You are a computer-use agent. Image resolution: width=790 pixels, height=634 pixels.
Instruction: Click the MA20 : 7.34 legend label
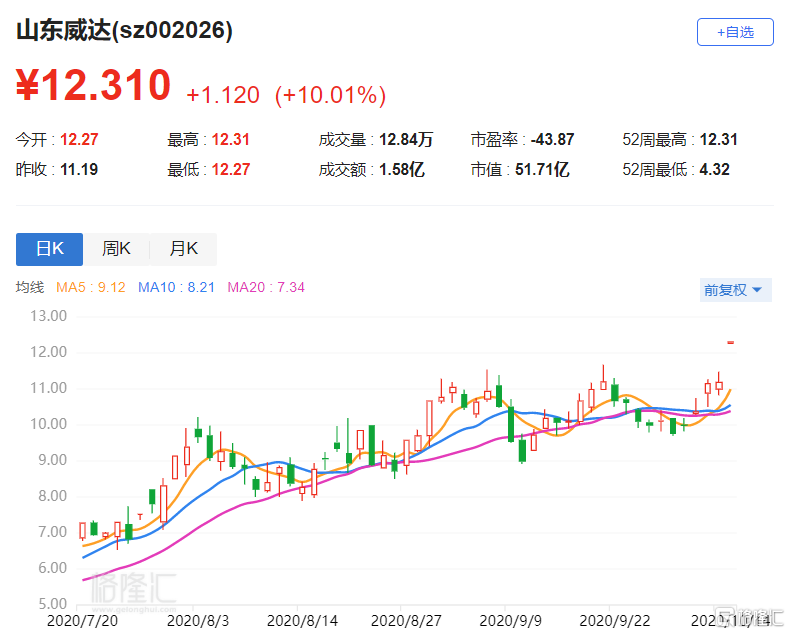point(266,288)
